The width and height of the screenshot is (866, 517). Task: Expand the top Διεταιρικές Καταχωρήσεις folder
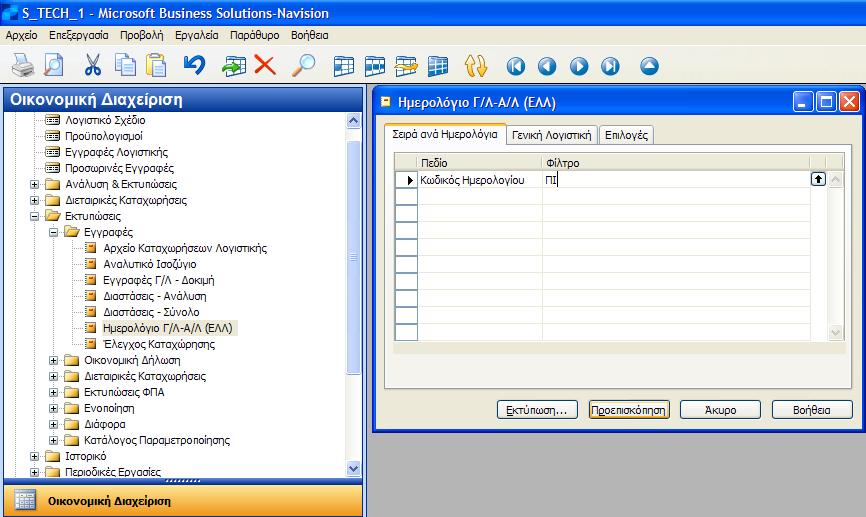coord(35,200)
